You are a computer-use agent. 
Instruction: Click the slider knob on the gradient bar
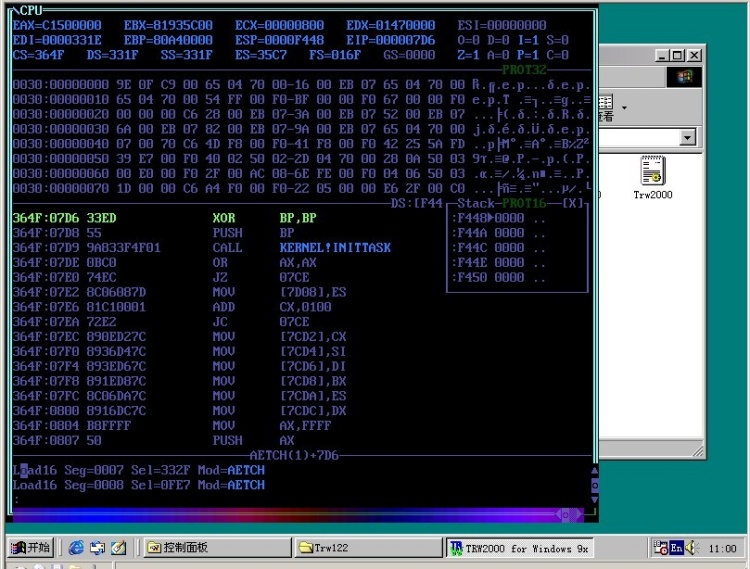565,514
